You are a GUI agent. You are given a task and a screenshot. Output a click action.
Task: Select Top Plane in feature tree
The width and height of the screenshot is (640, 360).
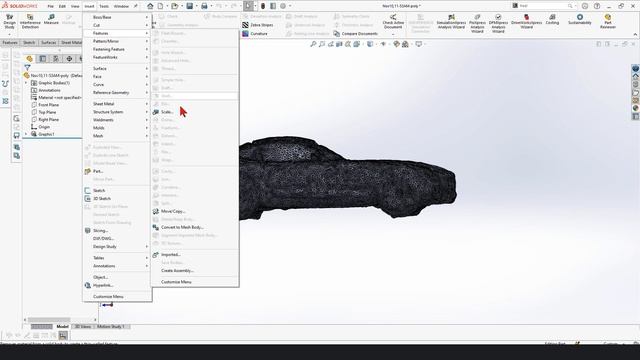[x=47, y=112]
